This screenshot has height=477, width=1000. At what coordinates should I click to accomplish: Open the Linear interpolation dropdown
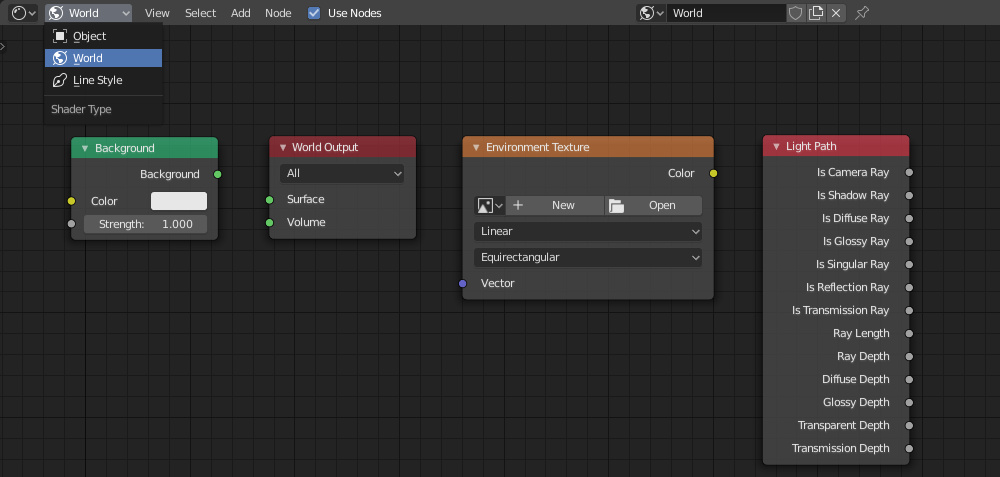click(x=588, y=231)
